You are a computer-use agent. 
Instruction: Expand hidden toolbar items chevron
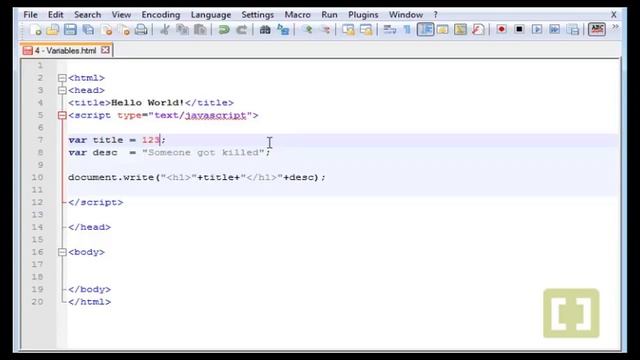615,27
